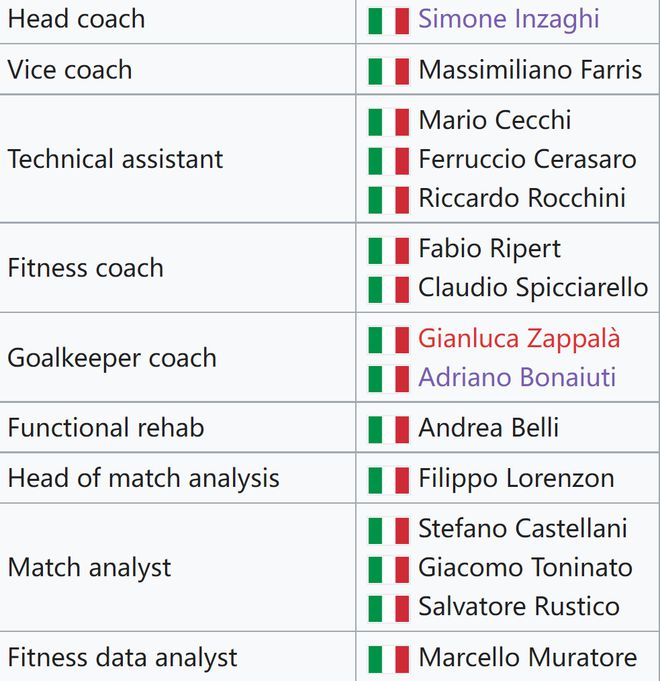
Task: Click the flag beside Filippo Lorenzon
Action: coord(388,479)
